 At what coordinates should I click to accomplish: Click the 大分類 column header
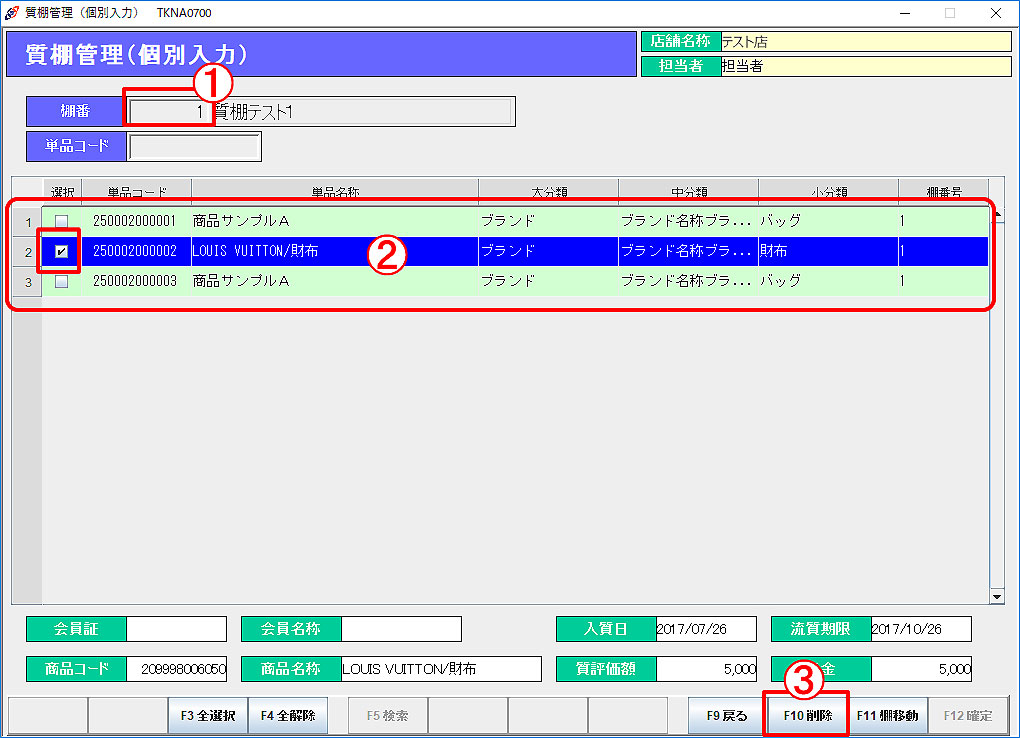[x=548, y=190]
